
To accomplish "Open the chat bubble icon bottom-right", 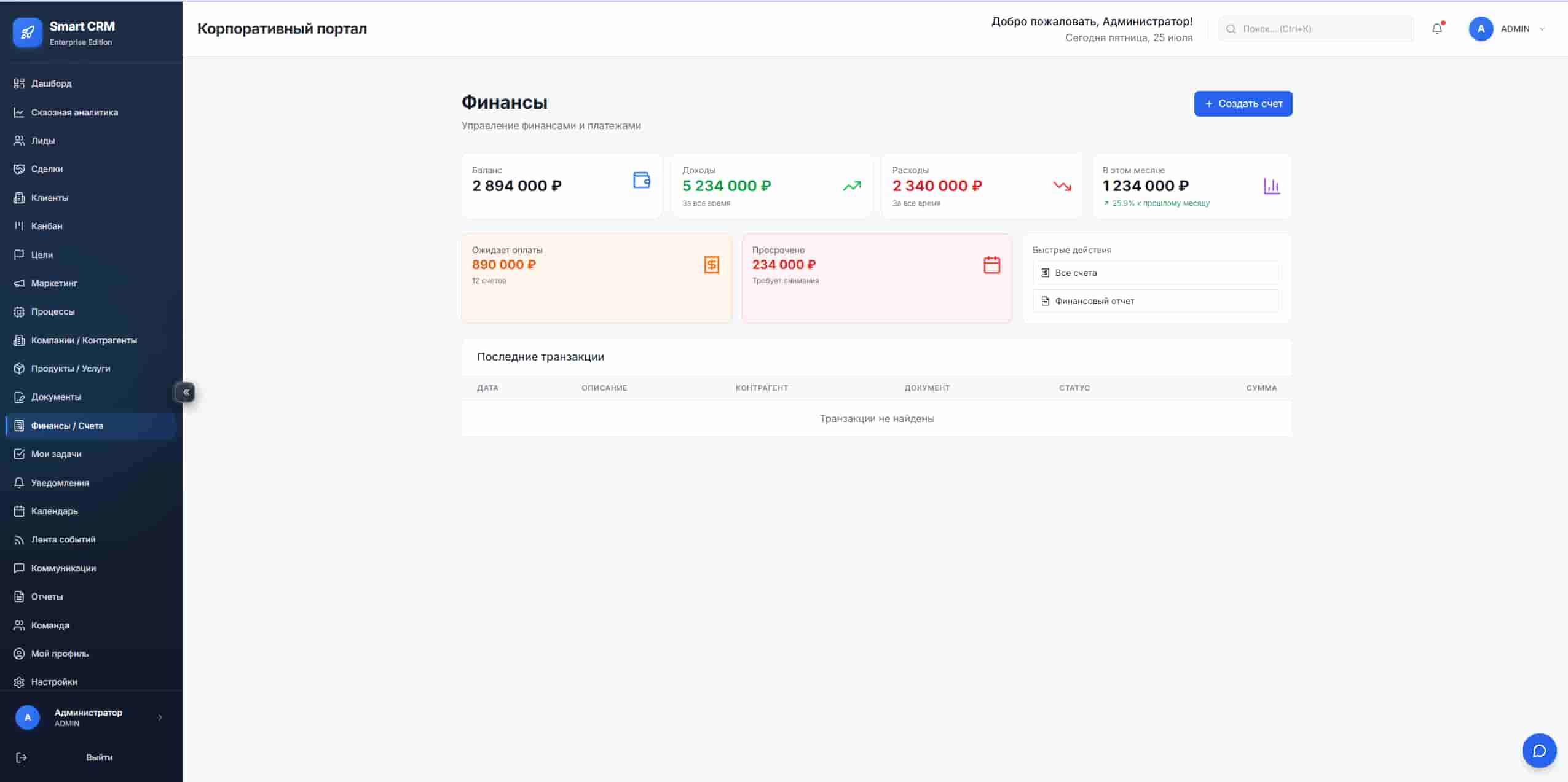I will [x=1539, y=750].
